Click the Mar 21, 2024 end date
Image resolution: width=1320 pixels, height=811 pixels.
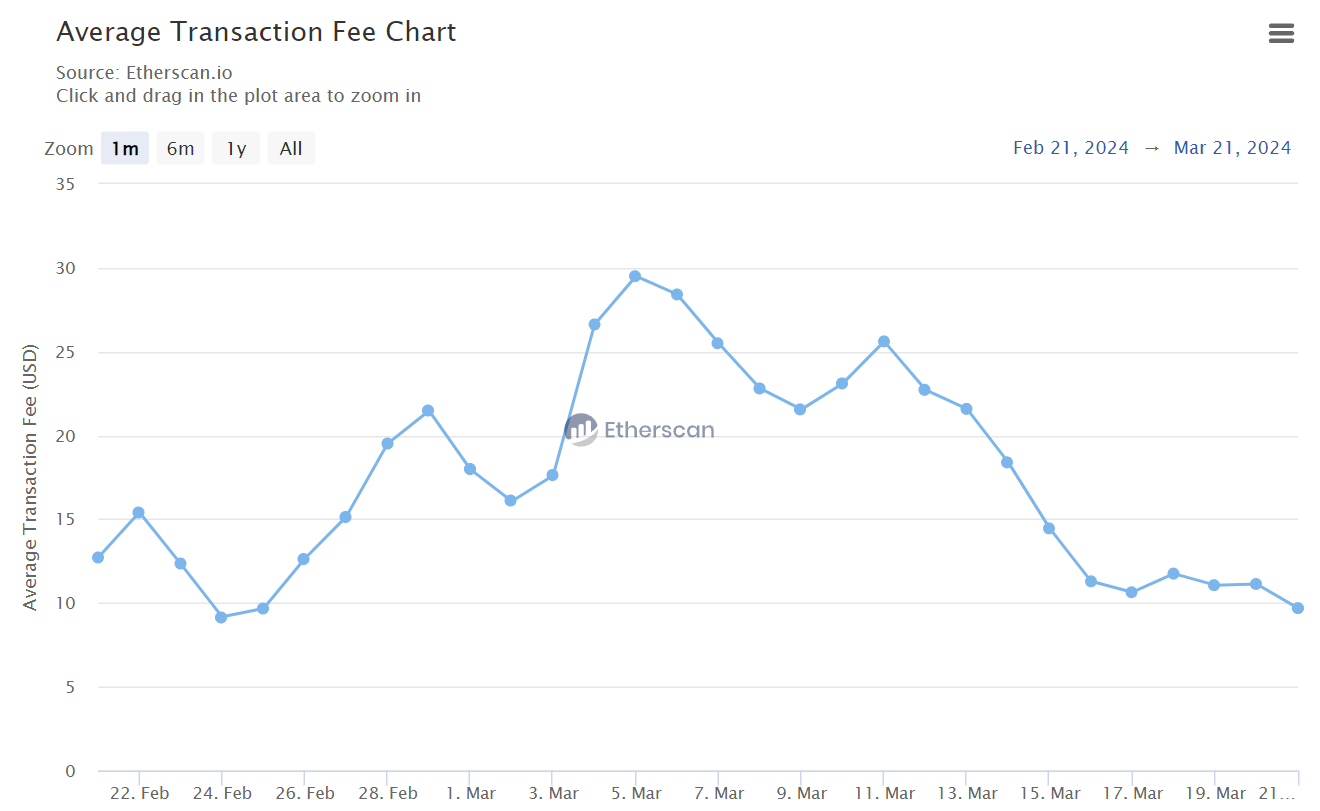point(1232,147)
